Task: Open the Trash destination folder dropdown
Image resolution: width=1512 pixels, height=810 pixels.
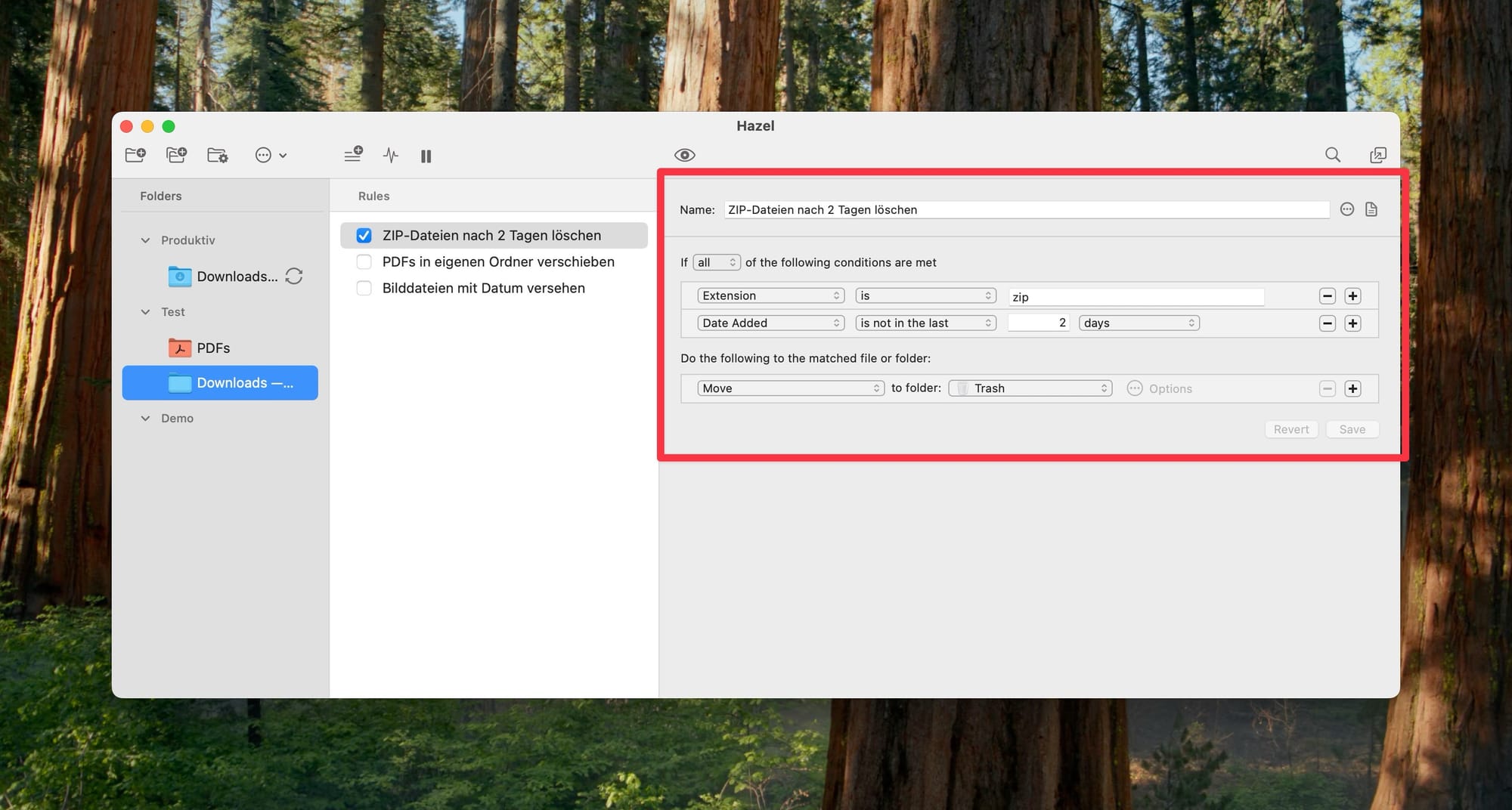Action: 1030,388
